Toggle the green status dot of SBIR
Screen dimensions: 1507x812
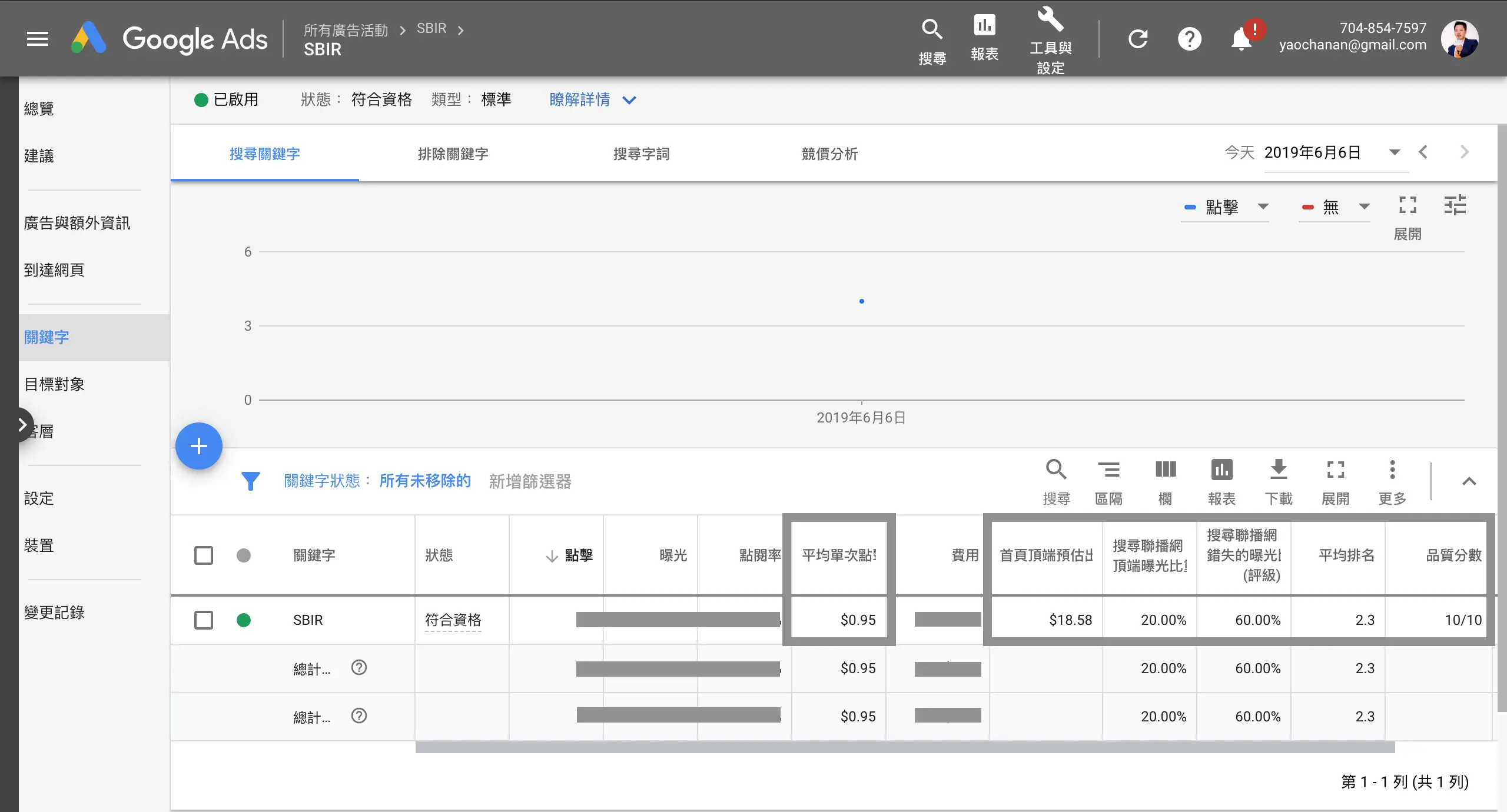point(244,620)
